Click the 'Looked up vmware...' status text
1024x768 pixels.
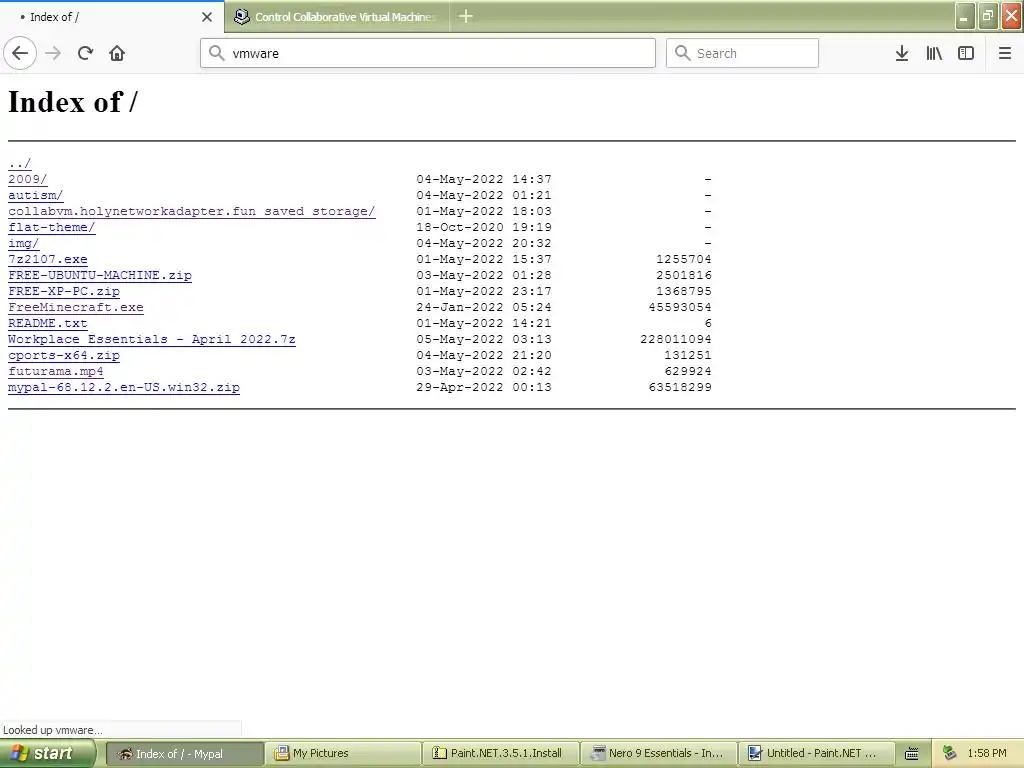point(53,730)
